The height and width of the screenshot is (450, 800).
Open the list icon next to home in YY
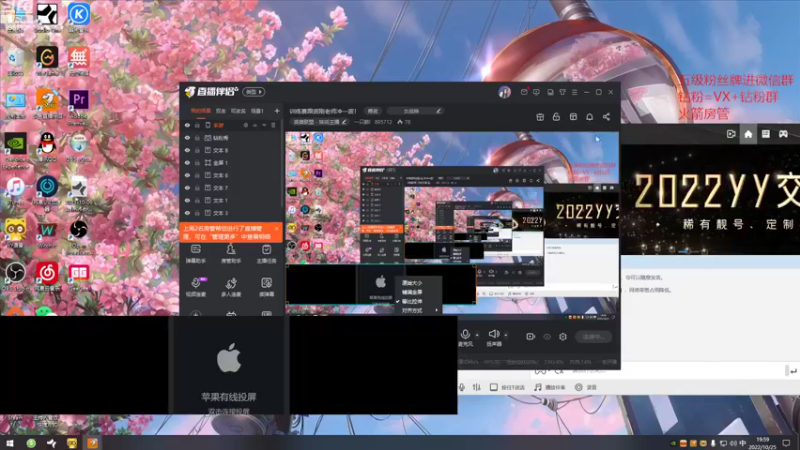point(765,134)
